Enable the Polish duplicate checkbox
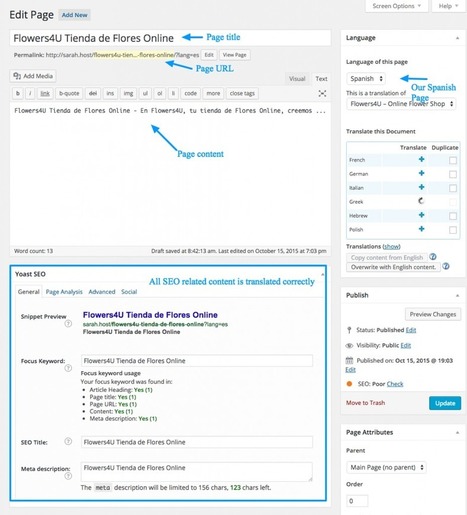 [x=453, y=230]
